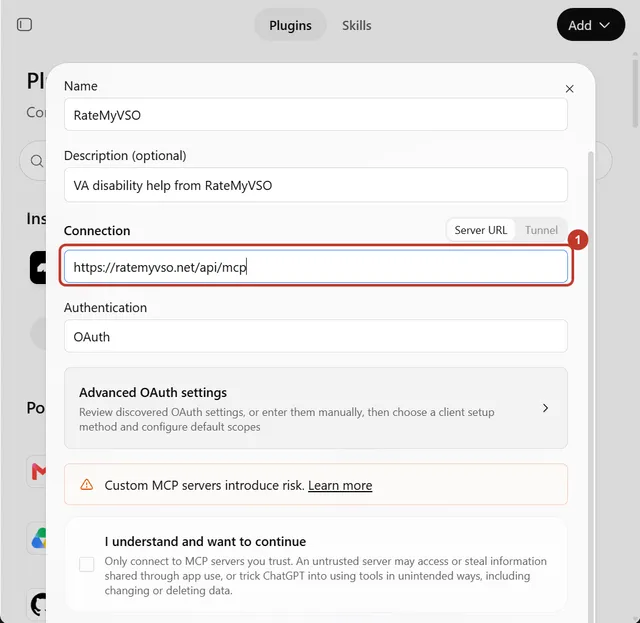This screenshot has width=640, height=623.
Task: Expand Advanced OAuth settings chevron
Action: click(x=545, y=408)
